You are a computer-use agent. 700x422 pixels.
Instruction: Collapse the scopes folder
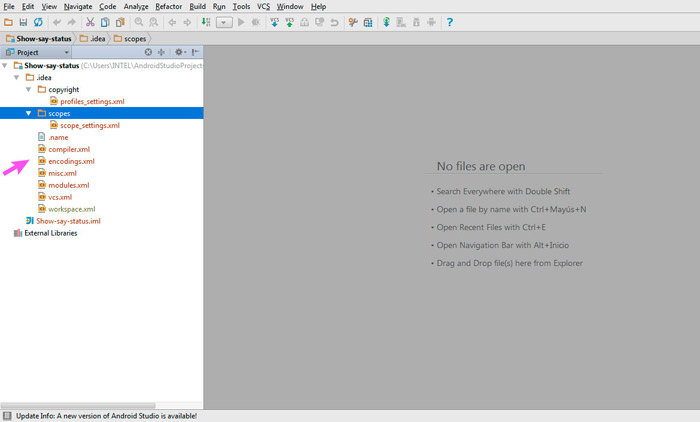[28, 113]
